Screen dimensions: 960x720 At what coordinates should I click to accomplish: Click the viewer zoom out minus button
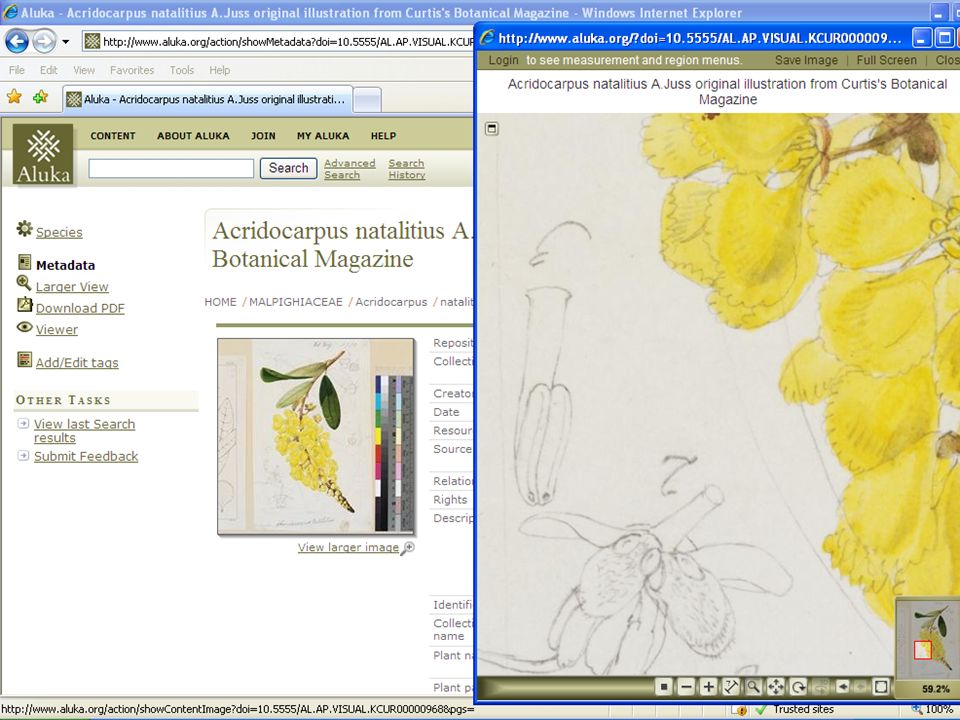click(686, 687)
